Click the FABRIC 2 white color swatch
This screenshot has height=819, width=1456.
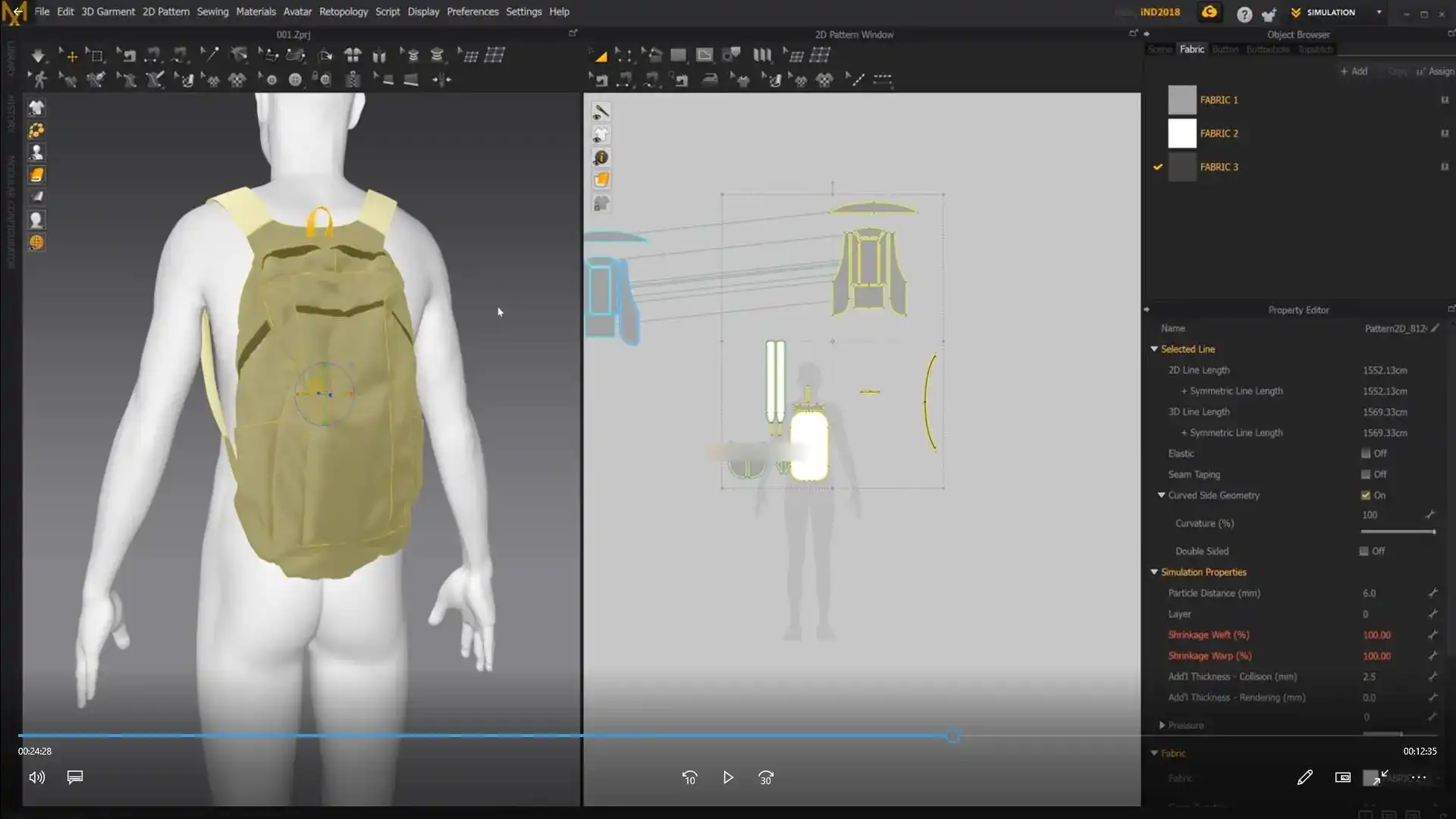pos(1181,133)
